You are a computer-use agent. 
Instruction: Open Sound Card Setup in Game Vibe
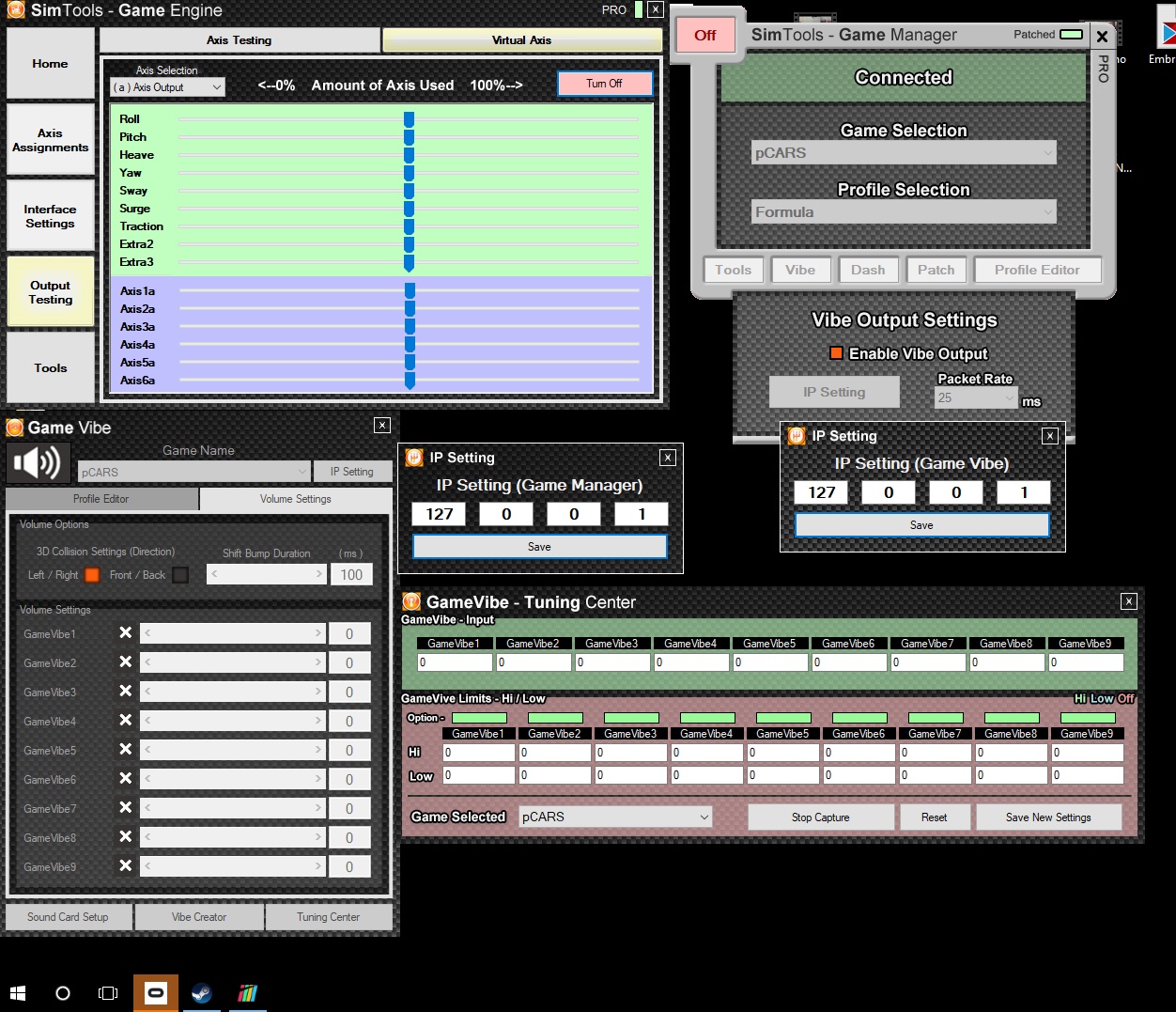[69, 917]
